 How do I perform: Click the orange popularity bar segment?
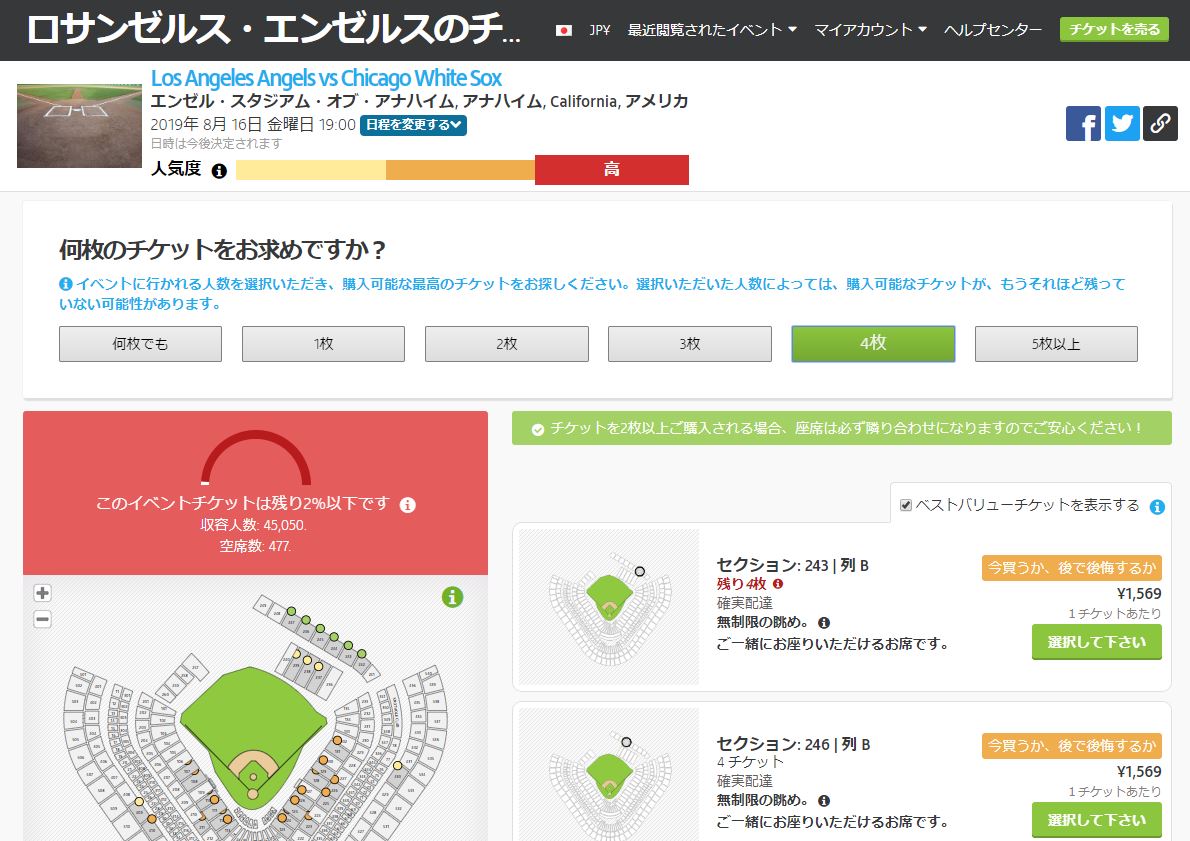click(x=461, y=170)
